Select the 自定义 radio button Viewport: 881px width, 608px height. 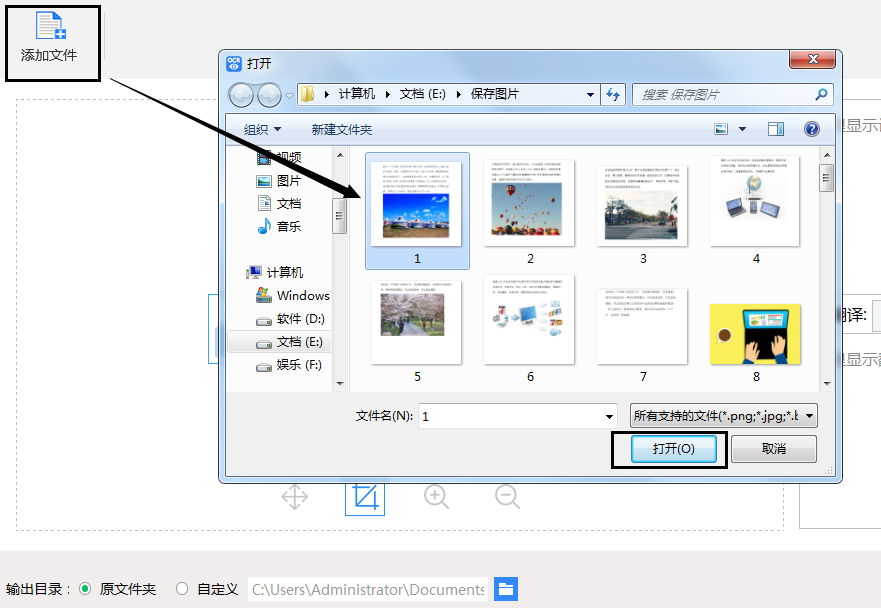182,589
